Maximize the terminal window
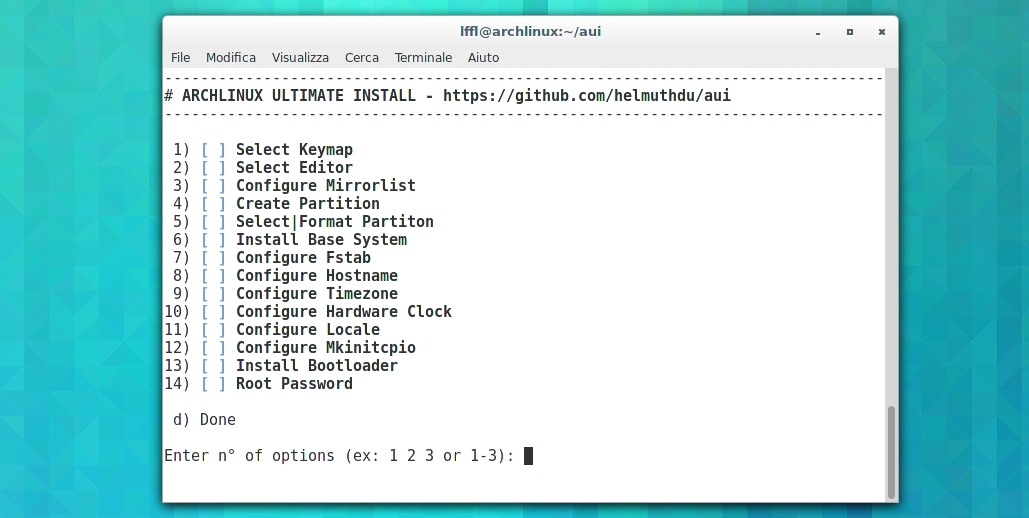 pos(850,32)
